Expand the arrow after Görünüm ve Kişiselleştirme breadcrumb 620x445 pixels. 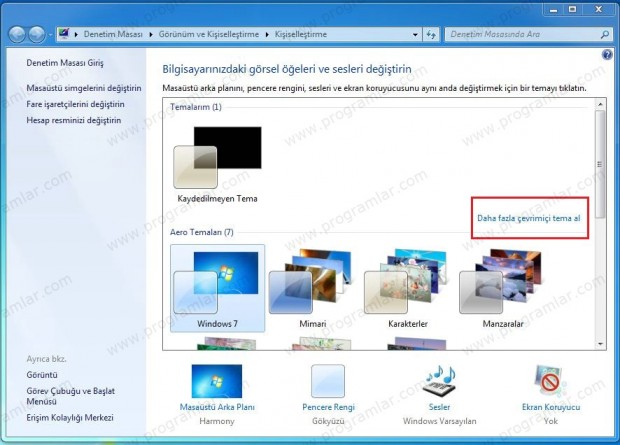coord(267,34)
